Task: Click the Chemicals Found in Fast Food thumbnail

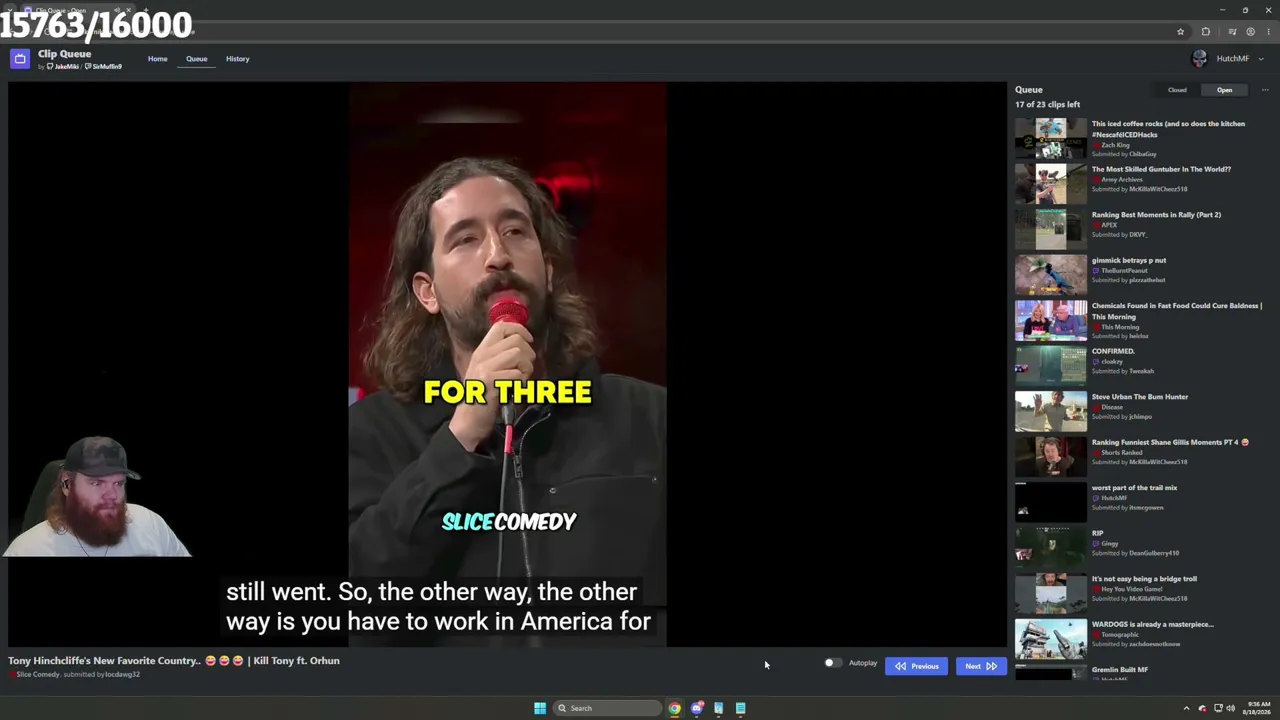Action: [1051, 320]
